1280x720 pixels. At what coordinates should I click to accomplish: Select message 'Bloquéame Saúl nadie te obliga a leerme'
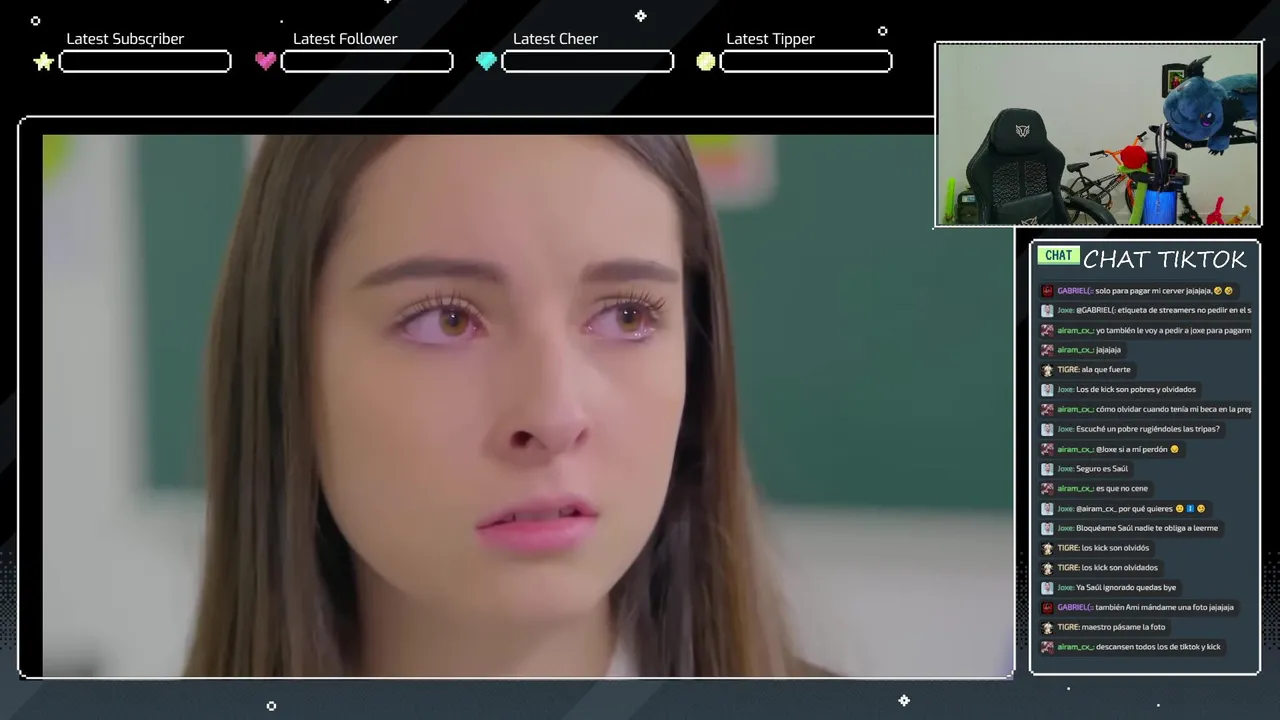point(1130,528)
